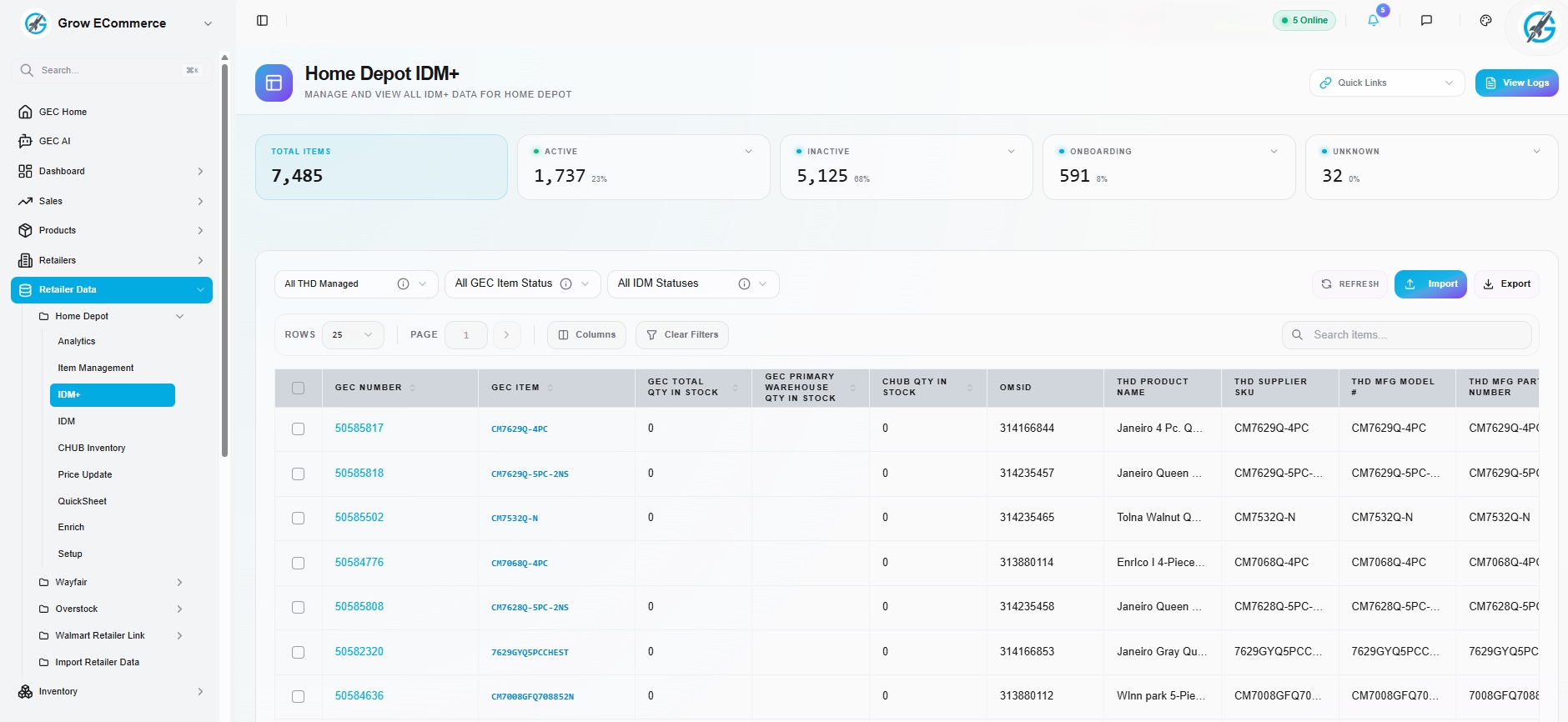Open the theme palette icon
The width and height of the screenshot is (1568, 722).
click(x=1485, y=20)
